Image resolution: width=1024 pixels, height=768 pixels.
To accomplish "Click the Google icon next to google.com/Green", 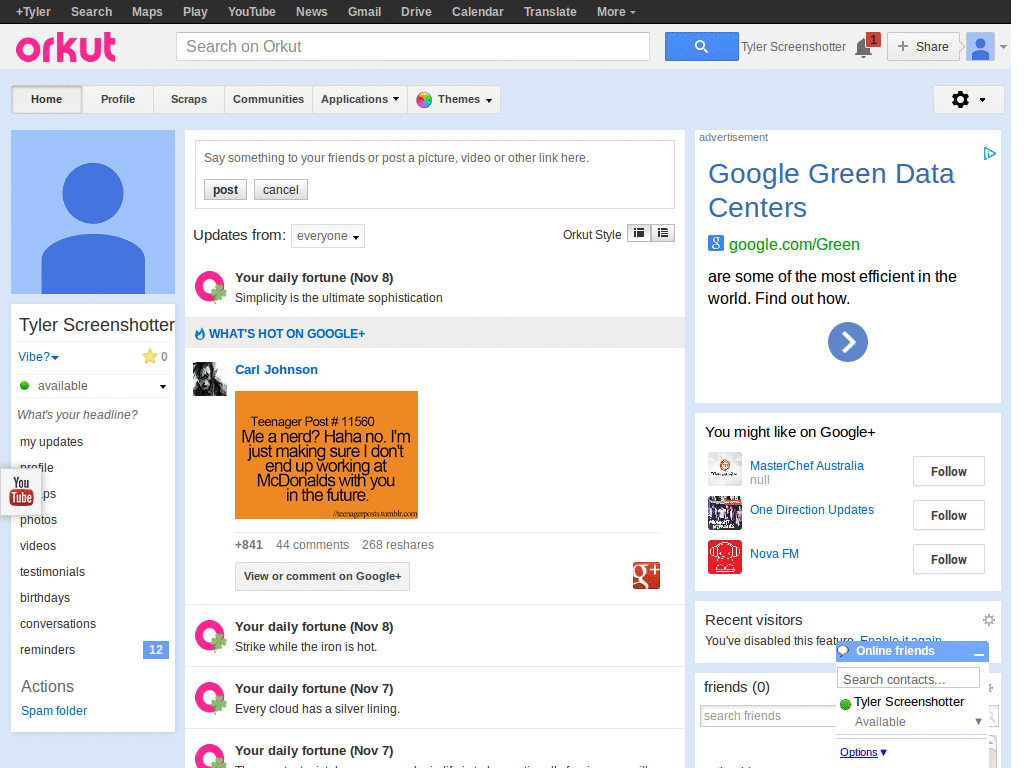I will click(716, 244).
